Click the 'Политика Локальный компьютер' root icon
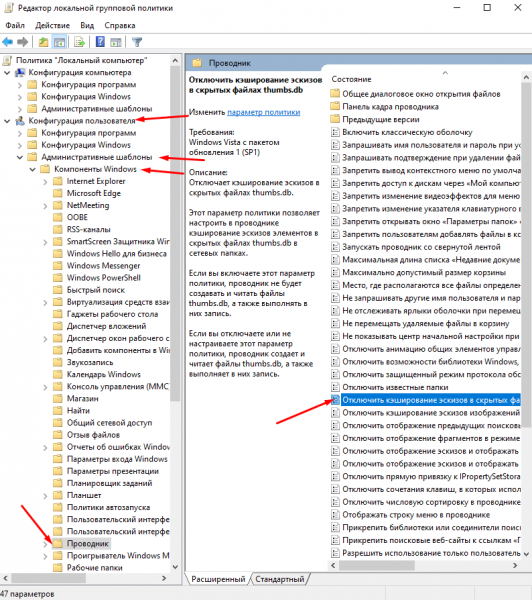The height and width of the screenshot is (600, 532). coord(7,60)
